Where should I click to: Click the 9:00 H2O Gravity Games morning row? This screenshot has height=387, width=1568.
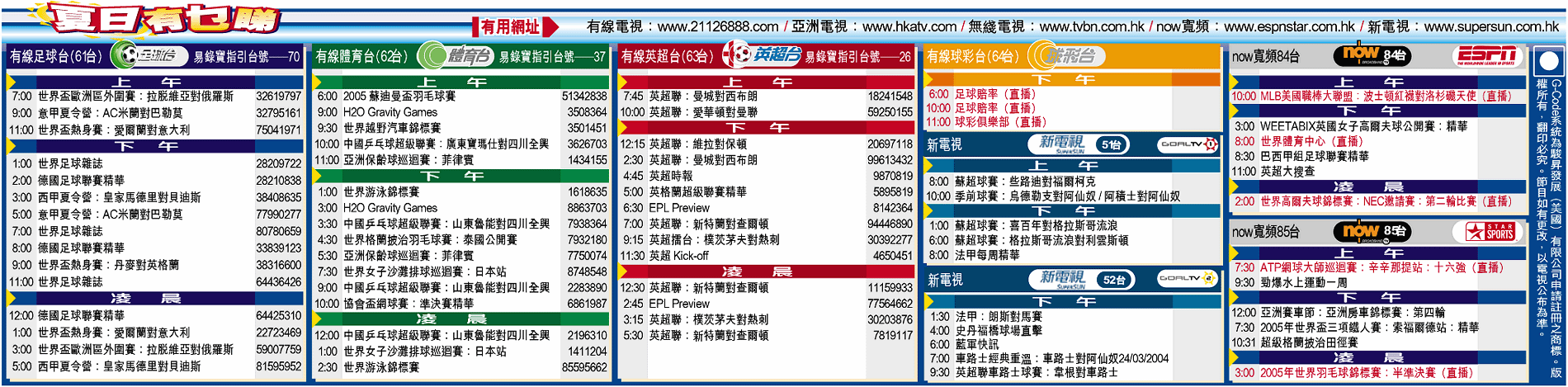point(460,112)
